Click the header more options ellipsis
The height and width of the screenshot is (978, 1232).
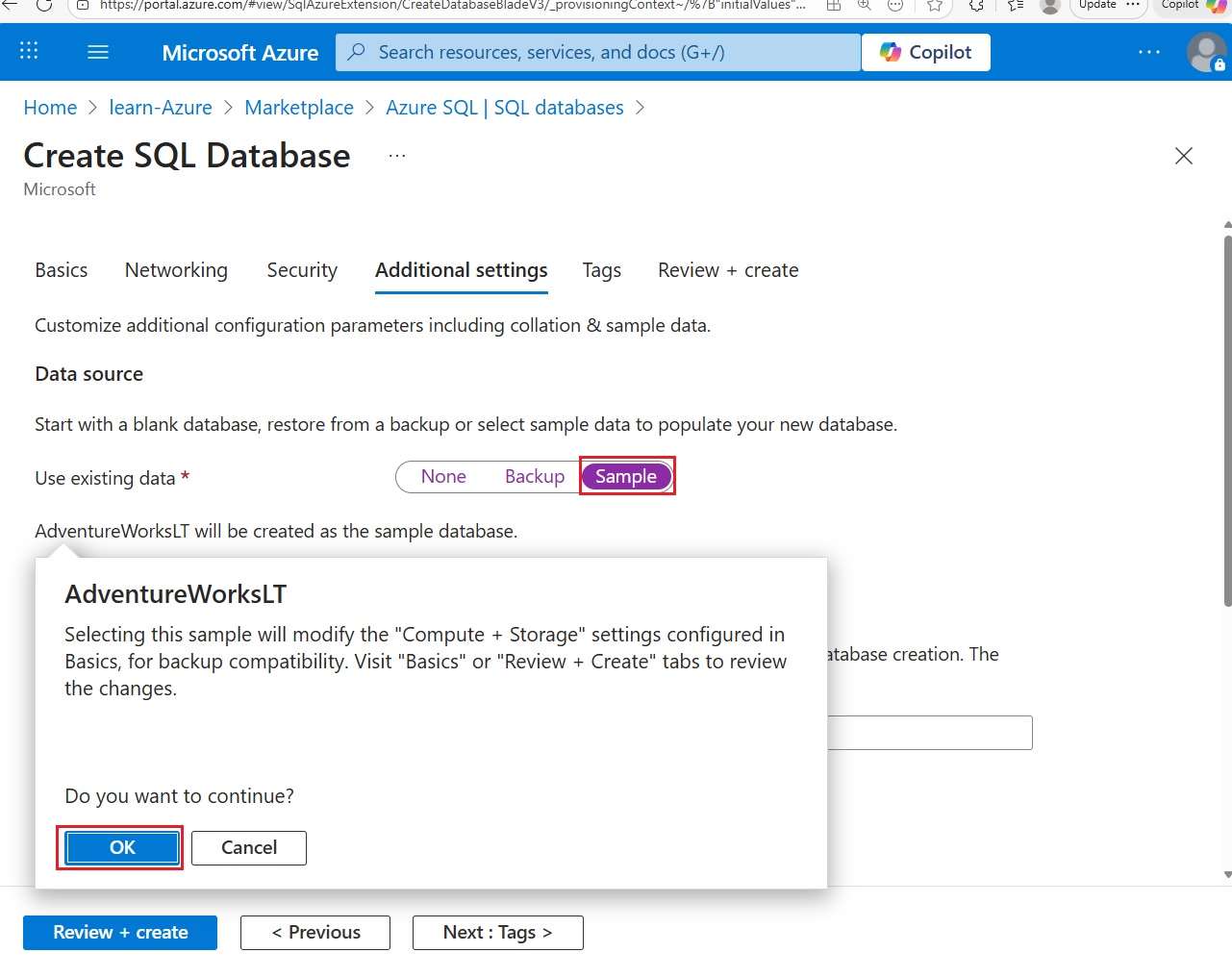1148,52
